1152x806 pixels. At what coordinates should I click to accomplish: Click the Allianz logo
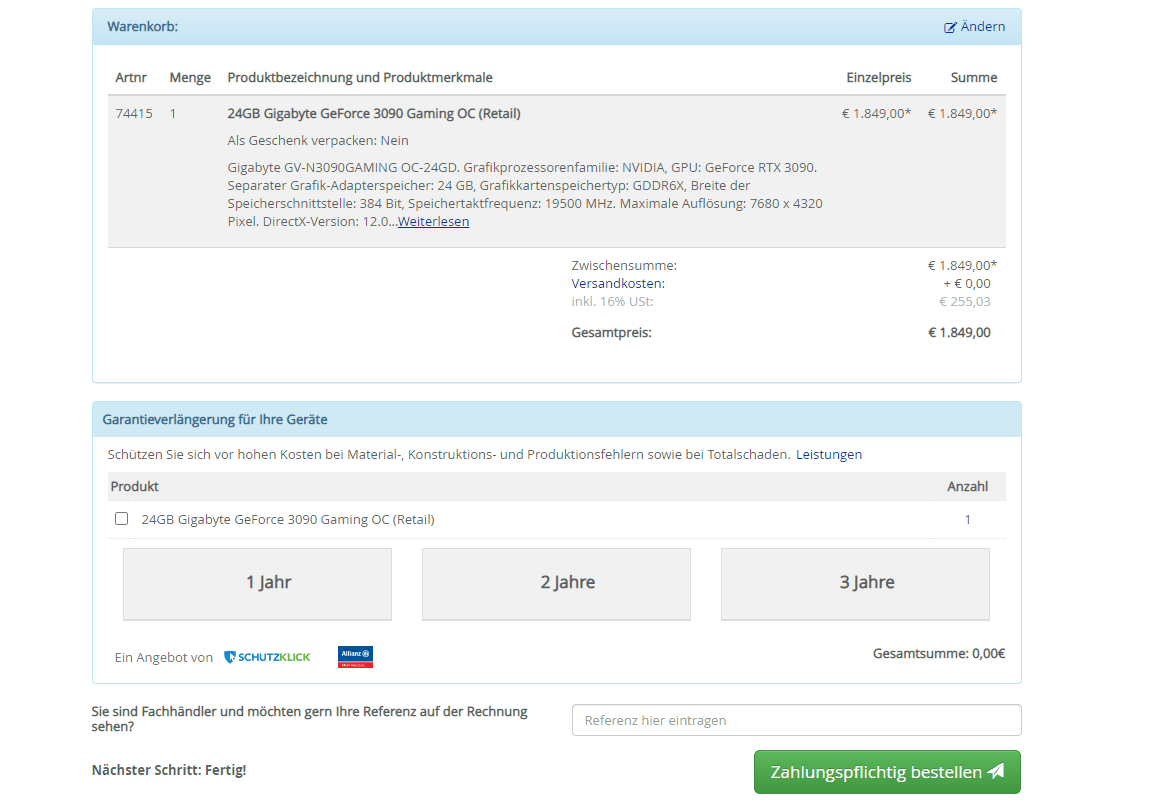coord(356,657)
